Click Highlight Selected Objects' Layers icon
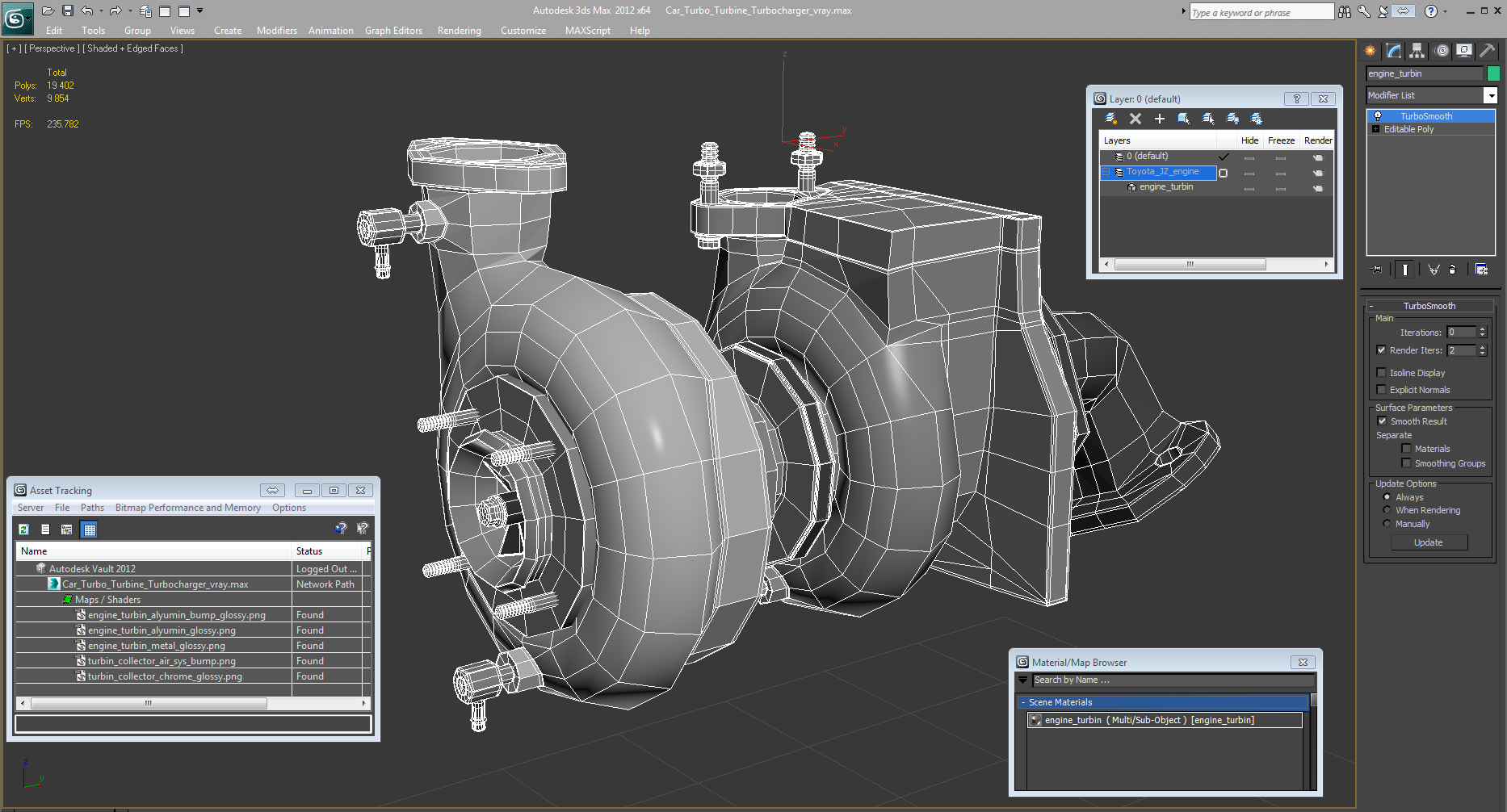 pos(1208,119)
